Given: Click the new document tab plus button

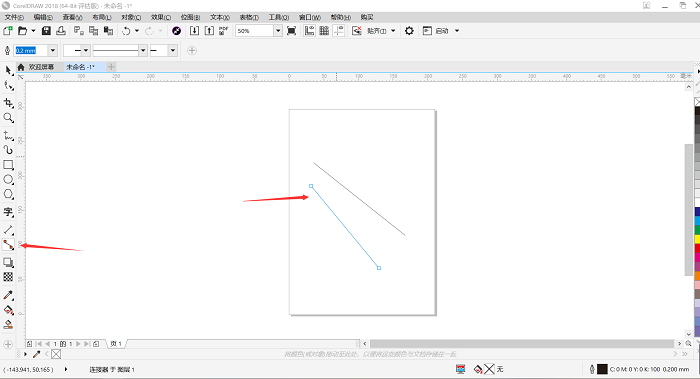Looking at the screenshot, I should pos(111,67).
